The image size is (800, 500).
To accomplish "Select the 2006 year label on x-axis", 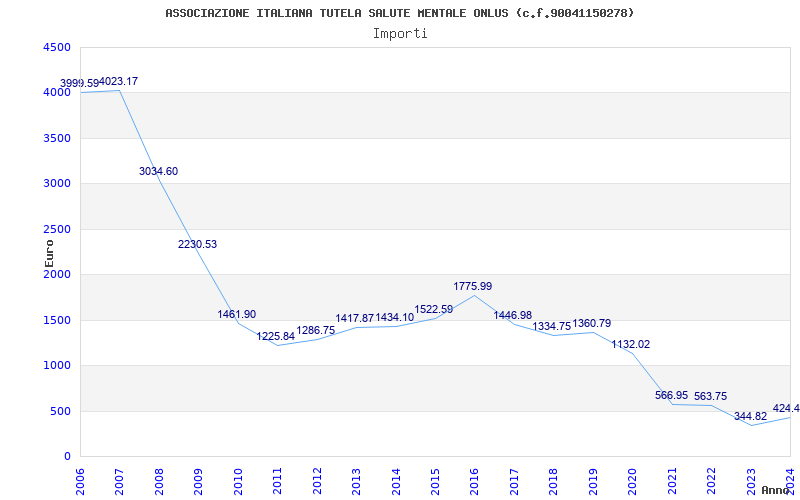I will [80, 481].
